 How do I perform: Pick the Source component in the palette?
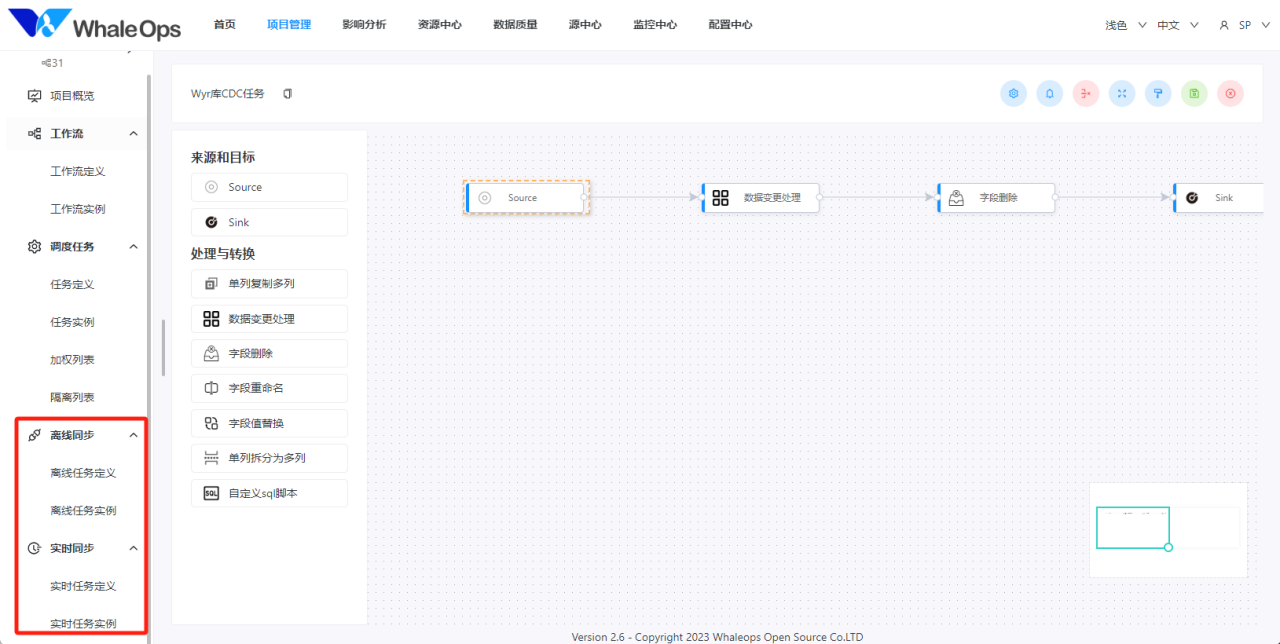tap(269, 187)
